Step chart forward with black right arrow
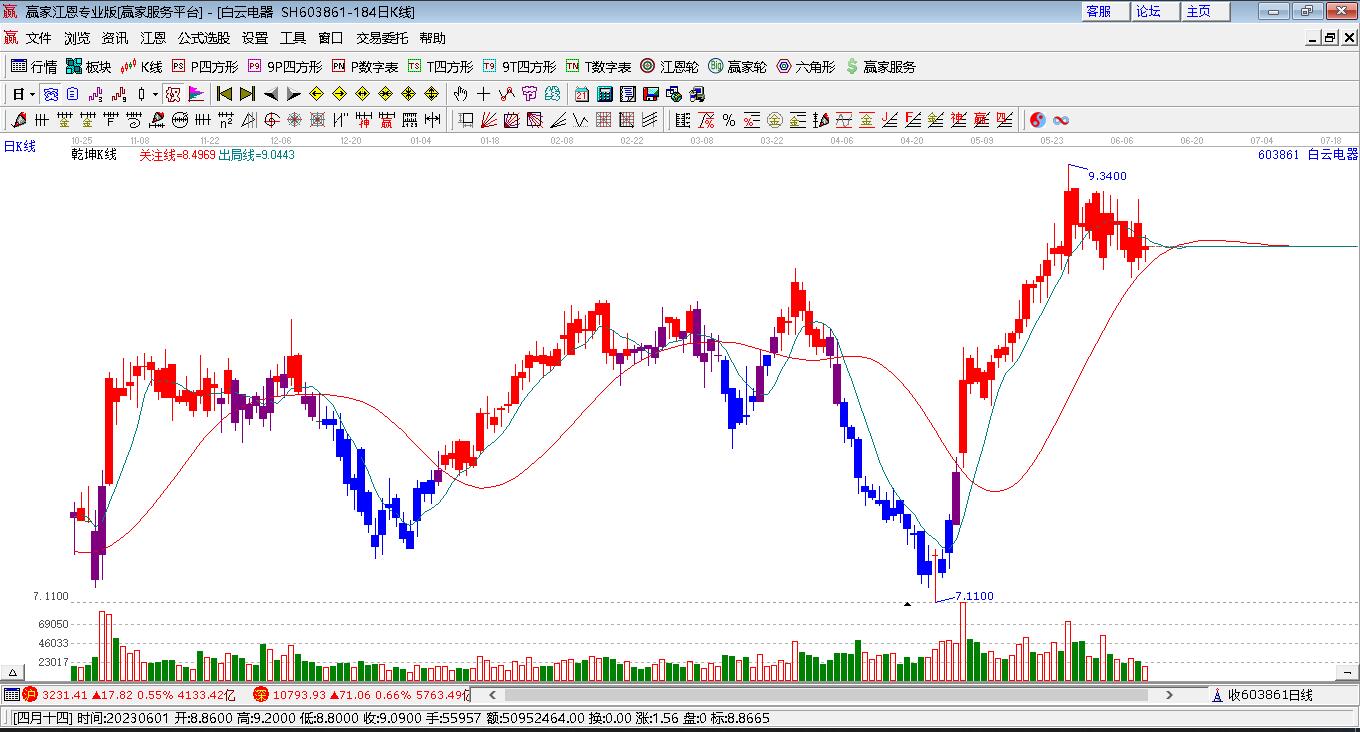Screen dimensions: 1360x732 tap(293, 94)
